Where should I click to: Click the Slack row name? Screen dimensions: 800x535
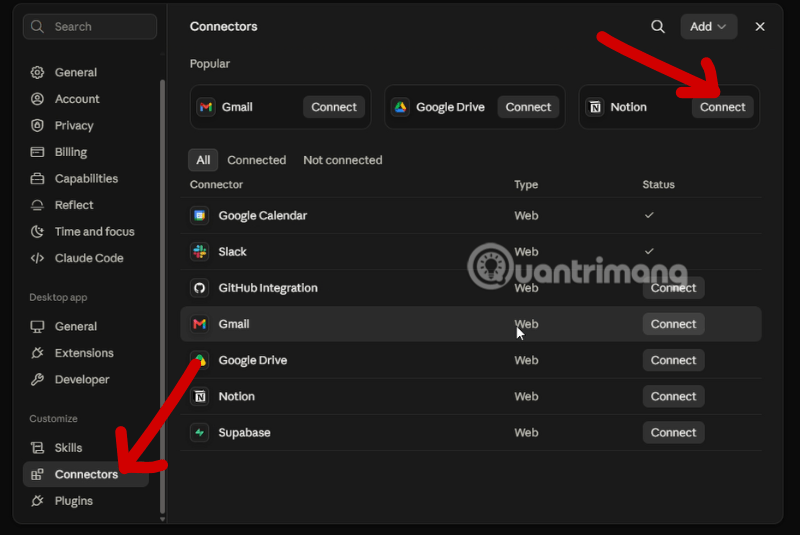coord(232,251)
